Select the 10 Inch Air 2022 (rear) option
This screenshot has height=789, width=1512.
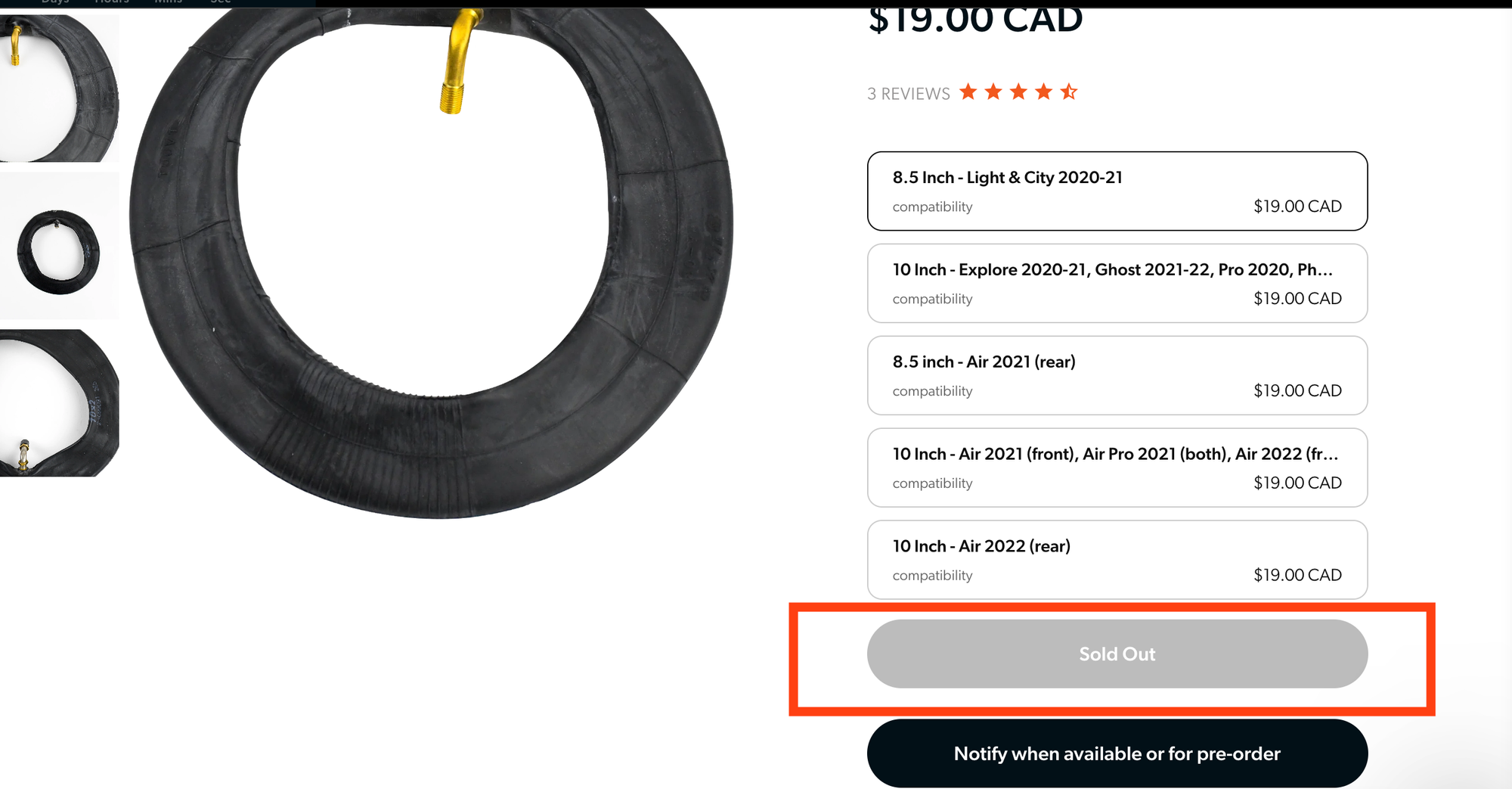click(x=1117, y=560)
